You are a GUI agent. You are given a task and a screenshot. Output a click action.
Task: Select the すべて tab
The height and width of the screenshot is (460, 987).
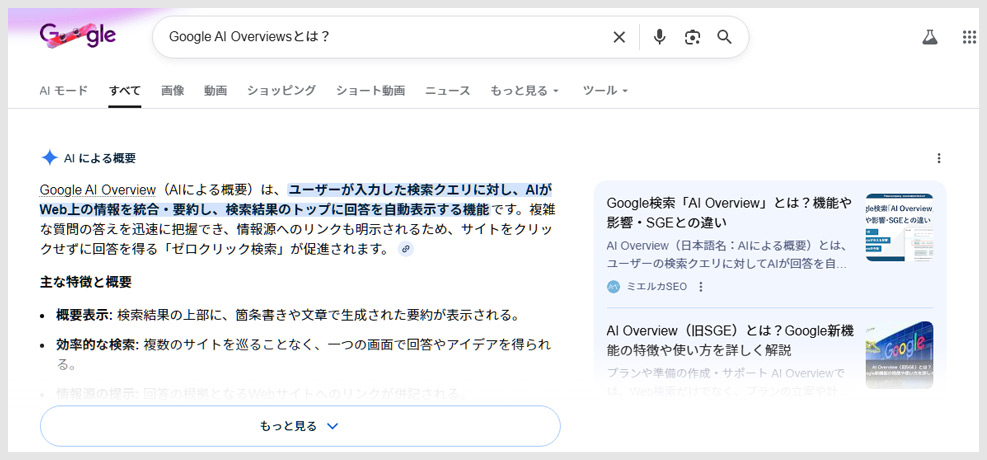pos(125,91)
